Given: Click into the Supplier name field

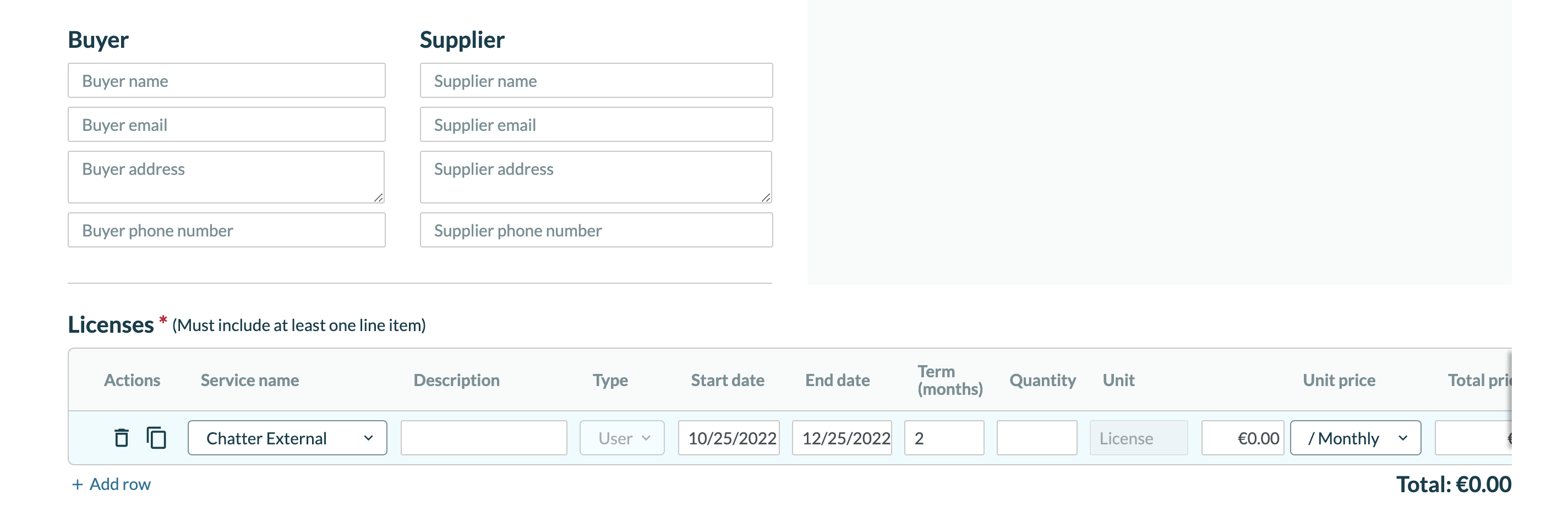Looking at the screenshot, I should click(595, 80).
